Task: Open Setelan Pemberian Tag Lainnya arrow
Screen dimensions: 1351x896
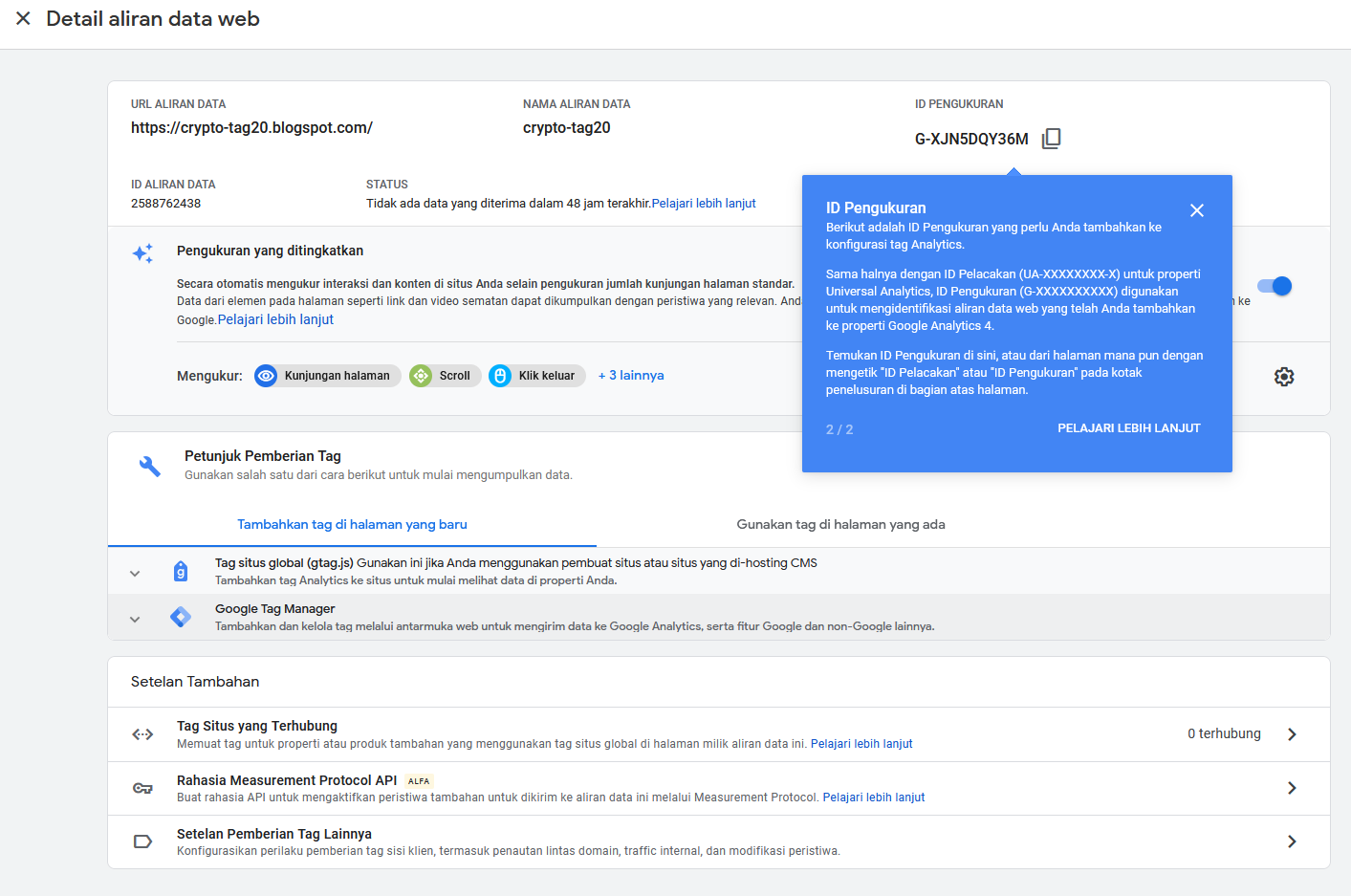Action: click(1292, 841)
